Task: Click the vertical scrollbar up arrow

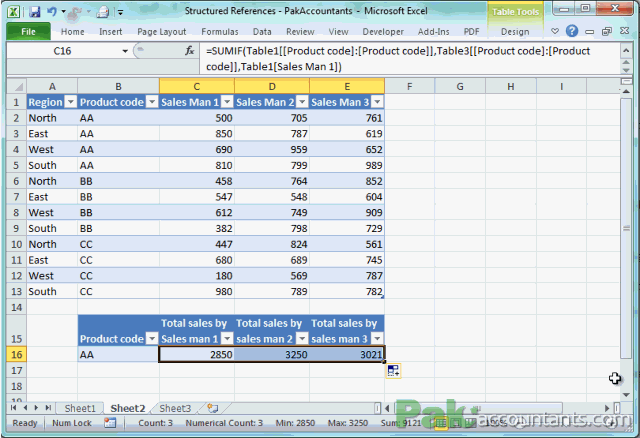Action: tap(626, 91)
